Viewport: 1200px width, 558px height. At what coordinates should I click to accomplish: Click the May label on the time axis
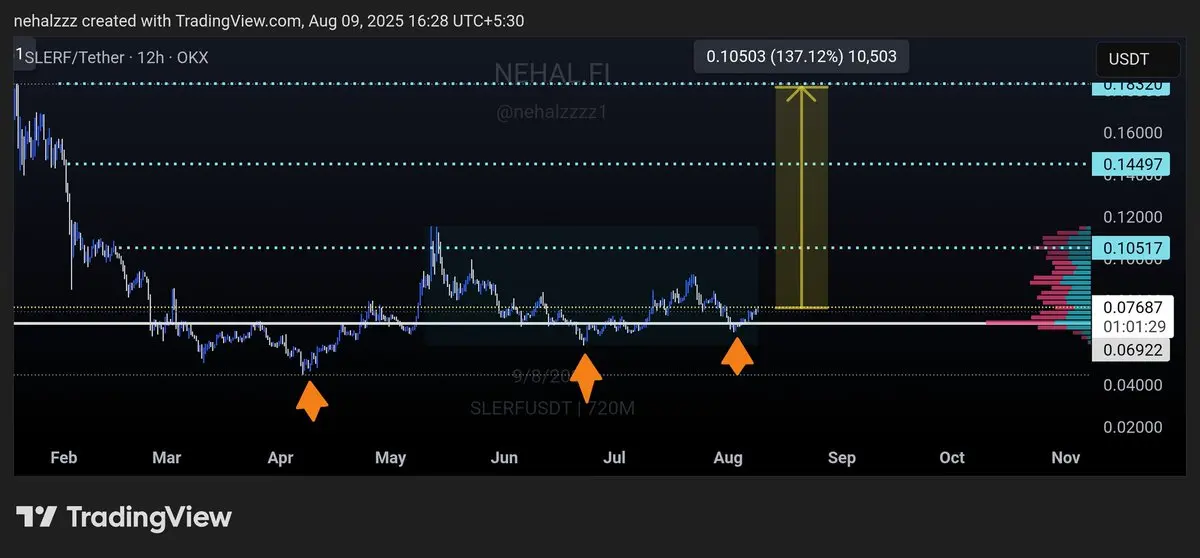tap(391, 458)
